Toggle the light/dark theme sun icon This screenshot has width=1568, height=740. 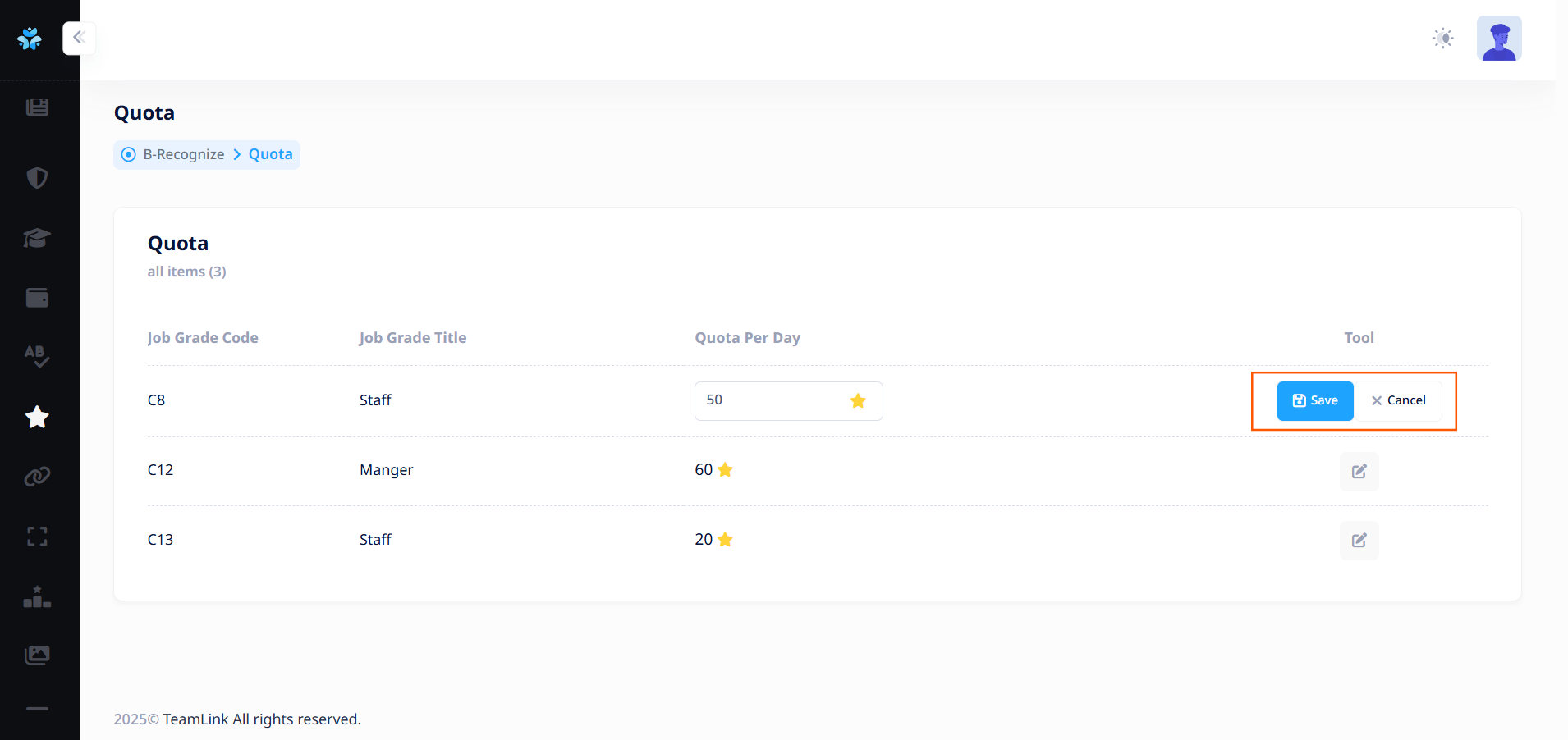click(x=1442, y=39)
